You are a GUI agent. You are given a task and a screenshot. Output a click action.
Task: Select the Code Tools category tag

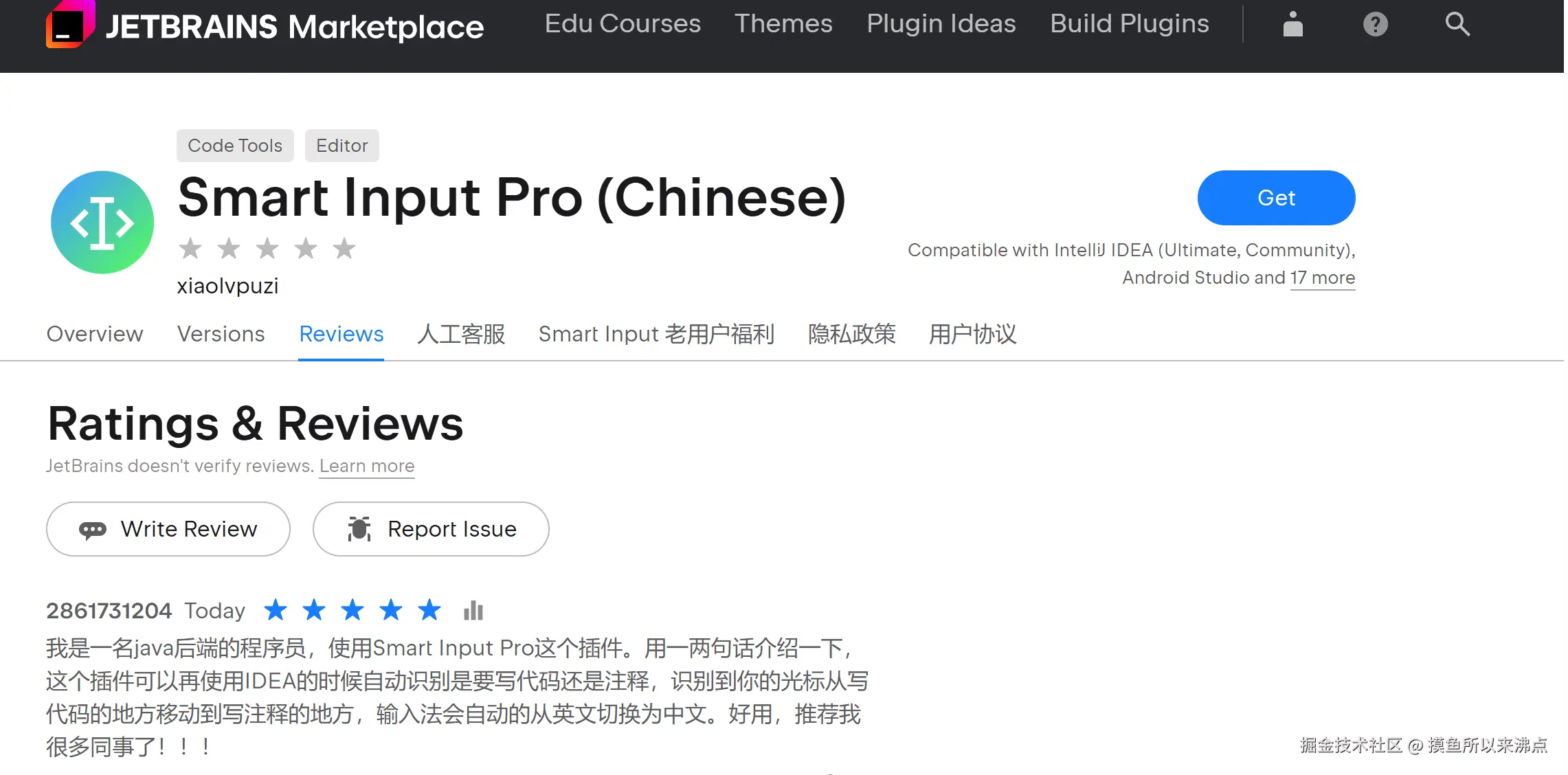(235, 146)
